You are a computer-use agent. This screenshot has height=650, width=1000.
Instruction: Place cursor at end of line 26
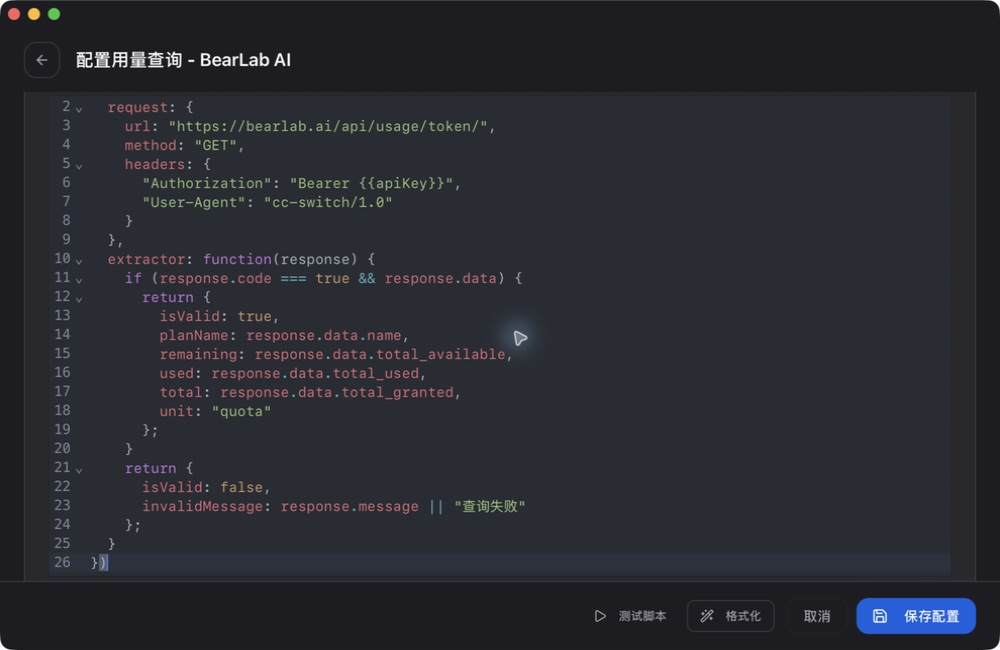(x=108, y=563)
